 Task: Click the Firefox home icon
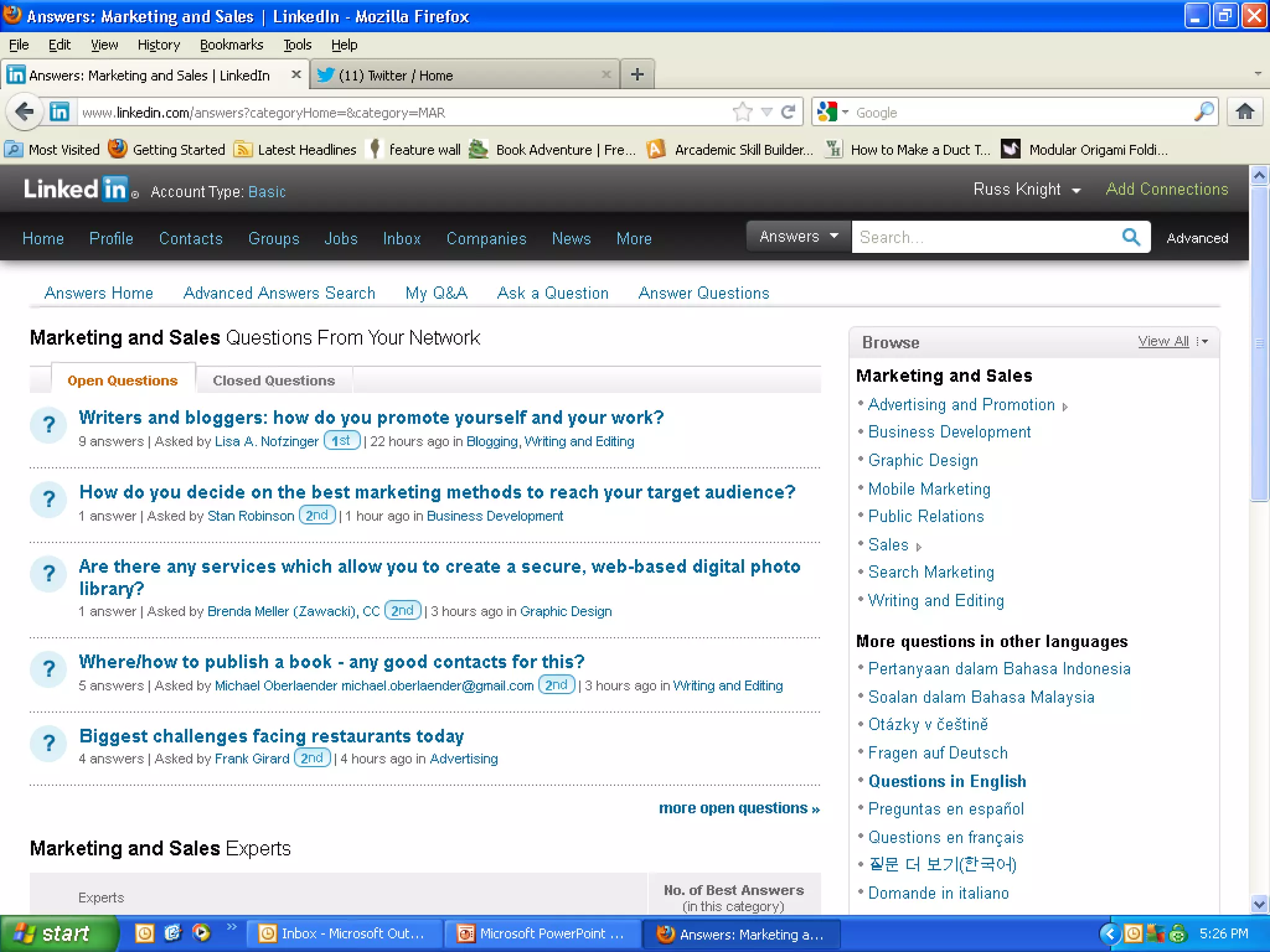[x=1245, y=112]
